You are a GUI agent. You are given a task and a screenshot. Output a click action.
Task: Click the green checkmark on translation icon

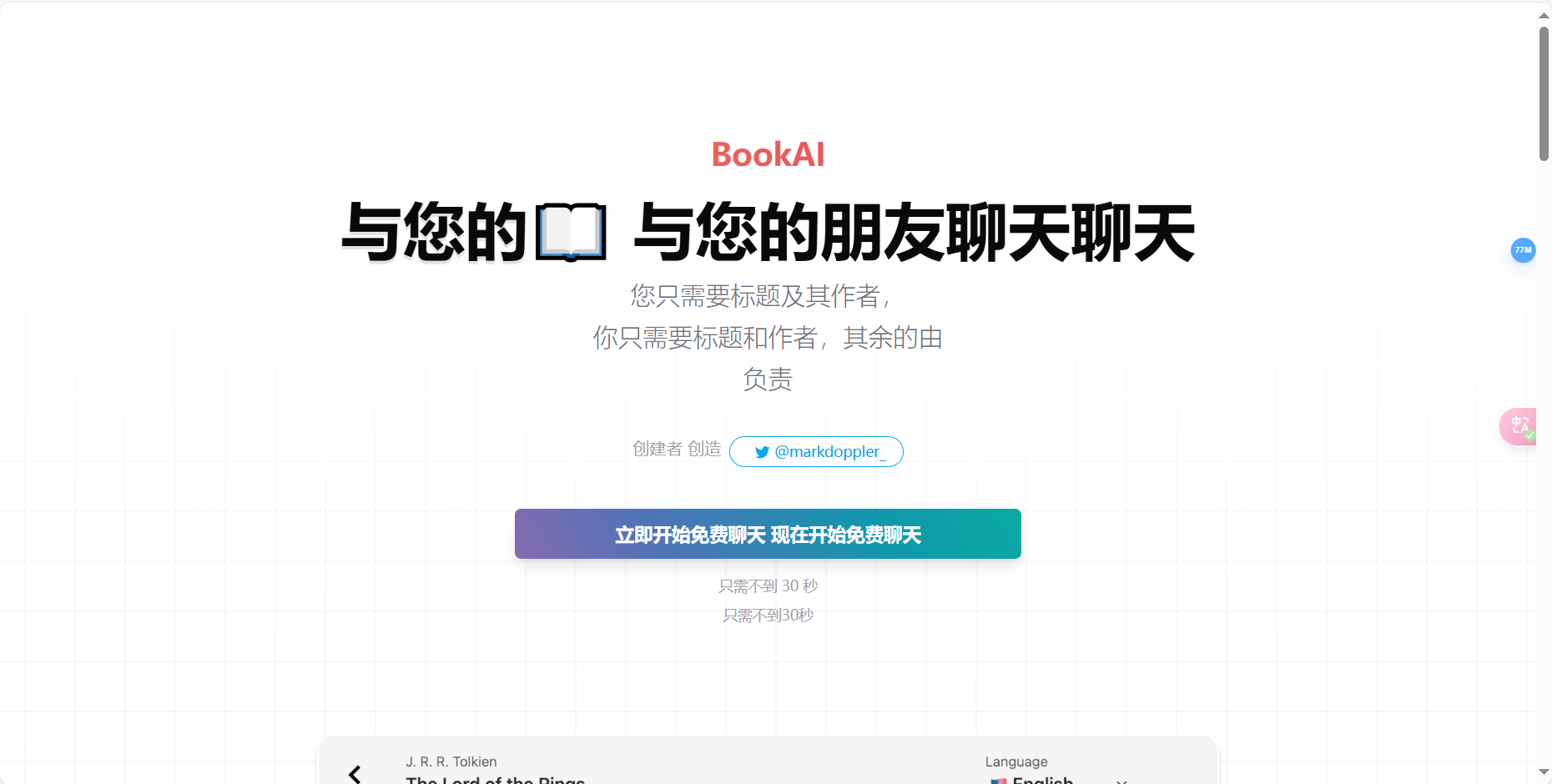tap(1528, 435)
